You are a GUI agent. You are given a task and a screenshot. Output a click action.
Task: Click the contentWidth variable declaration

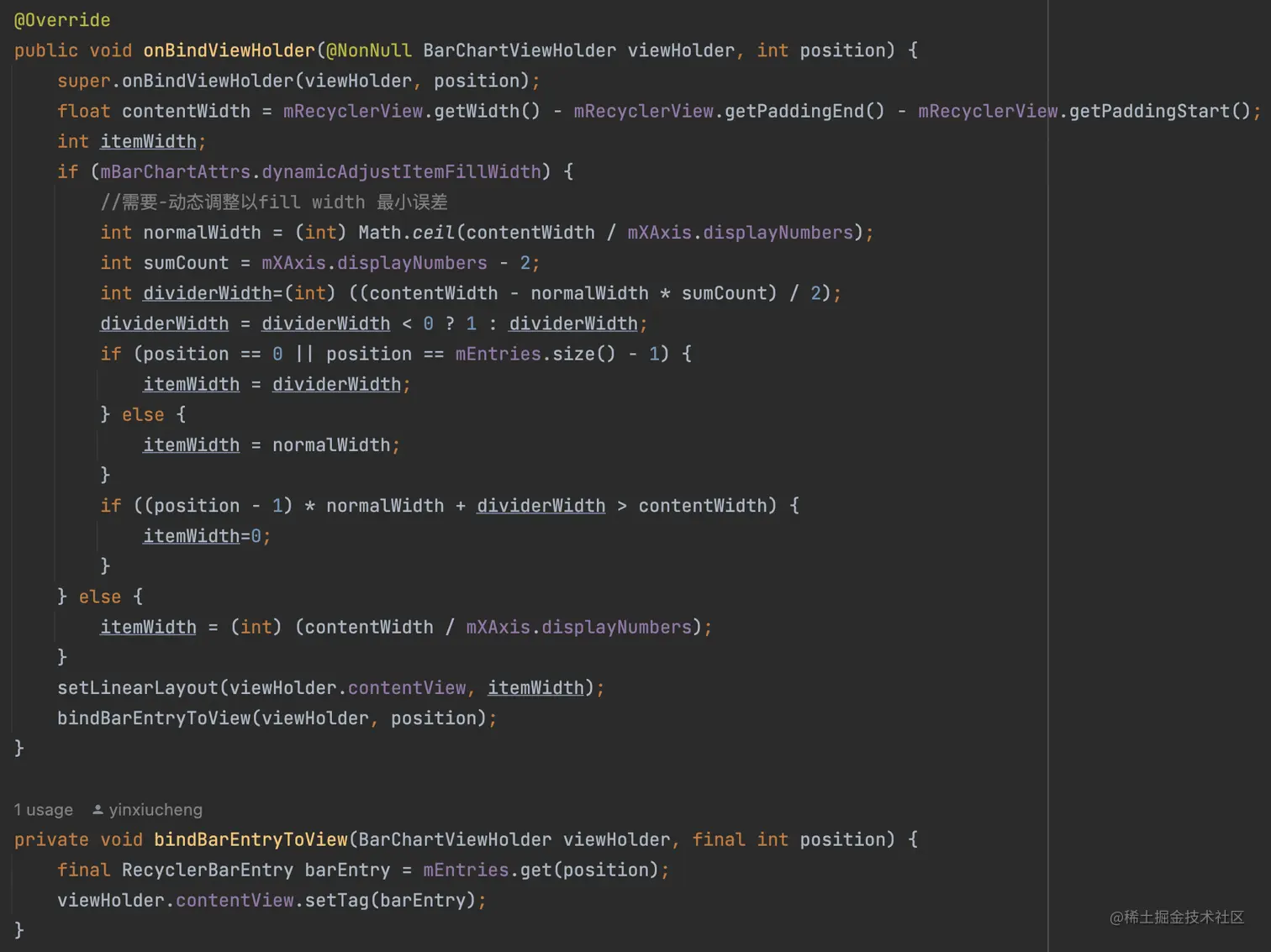[186, 111]
